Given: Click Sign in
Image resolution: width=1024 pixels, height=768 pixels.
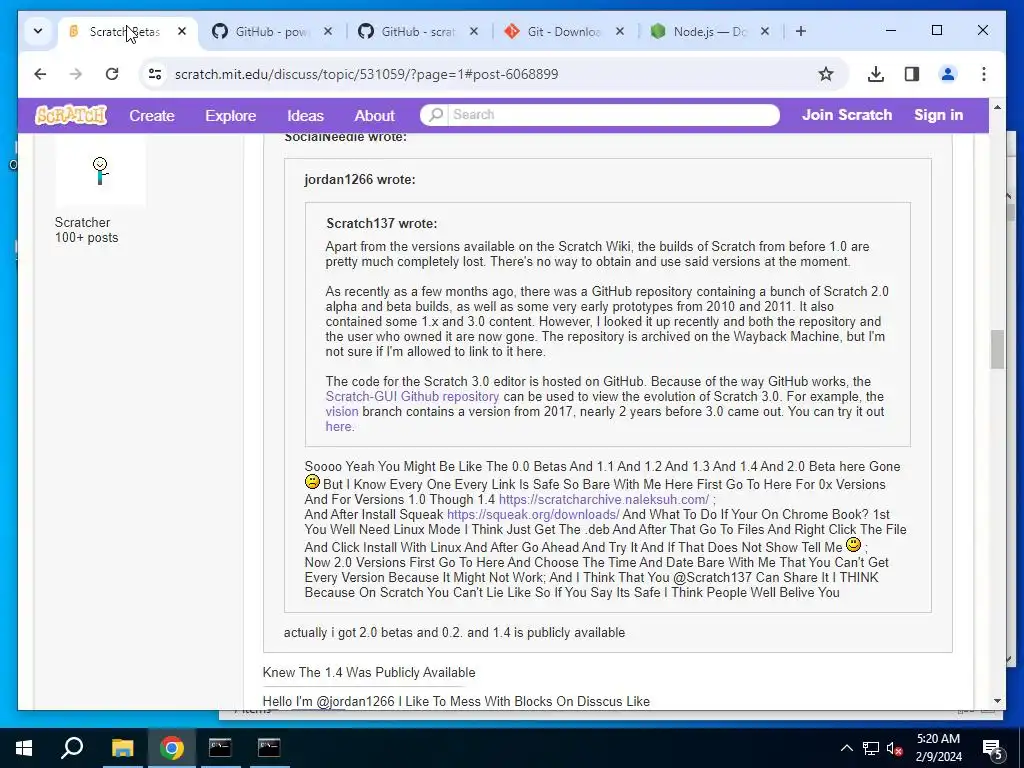Looking at the screenshot, I should 938,115.
